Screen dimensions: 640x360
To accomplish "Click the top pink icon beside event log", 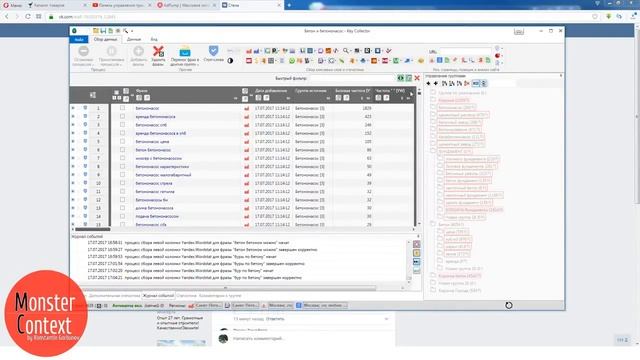I will (416, 244).
